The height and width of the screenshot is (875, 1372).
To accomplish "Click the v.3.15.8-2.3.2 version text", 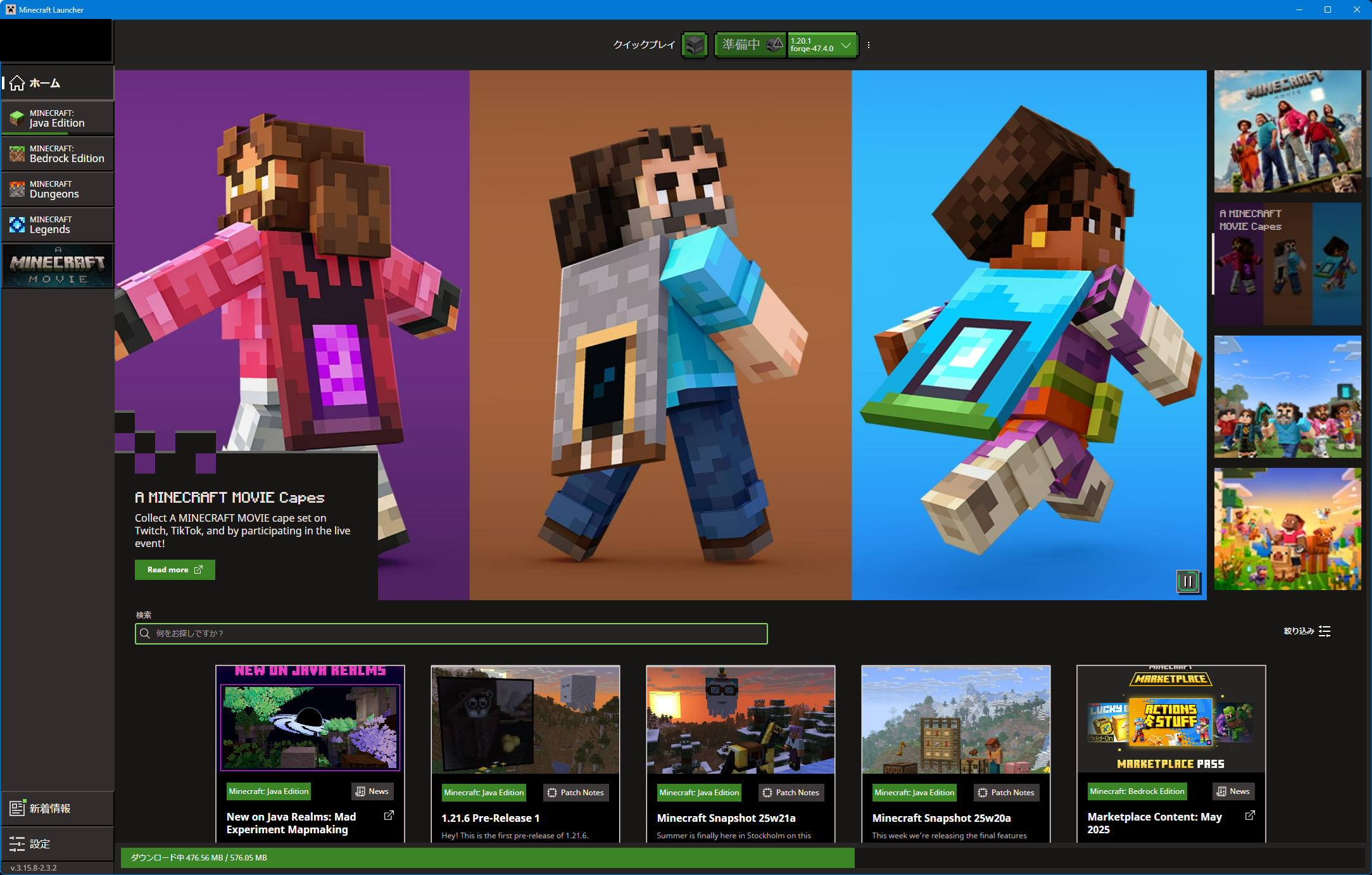I will [x=34, y=868].
